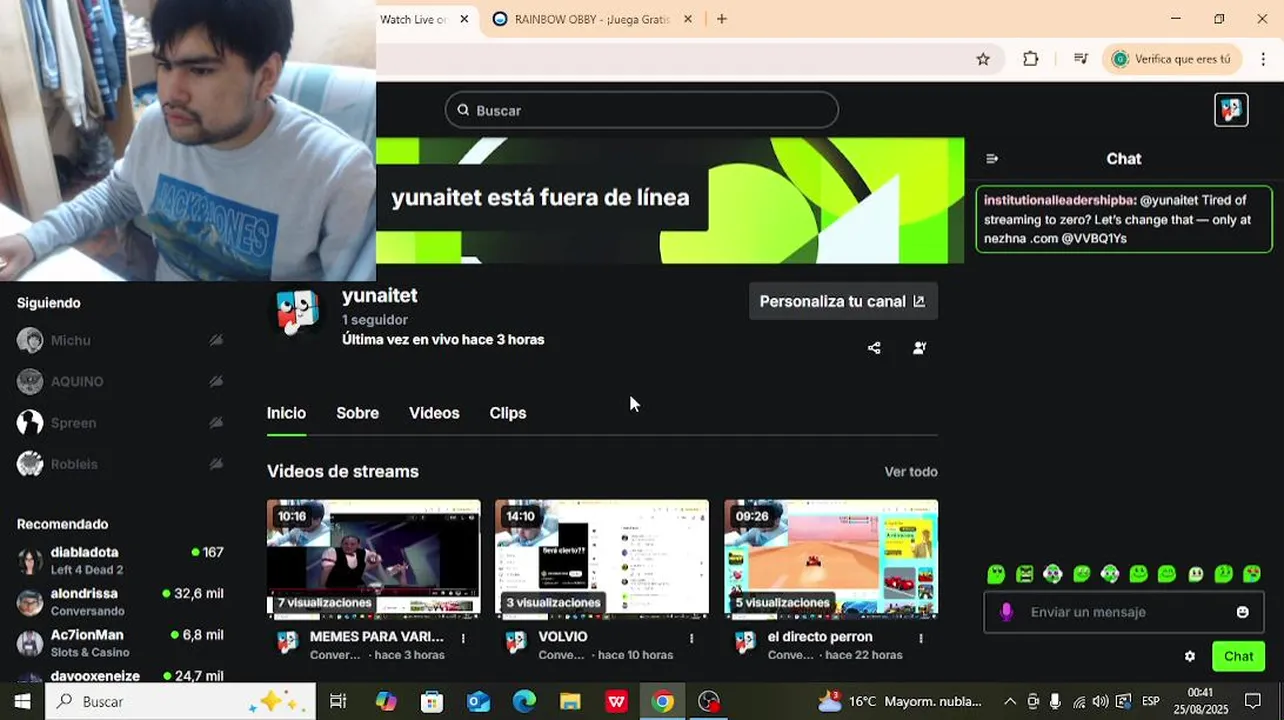Click the Windows taskbar Buscar search box
This screenshot has width=1284, height=720.
pos(180,702)
